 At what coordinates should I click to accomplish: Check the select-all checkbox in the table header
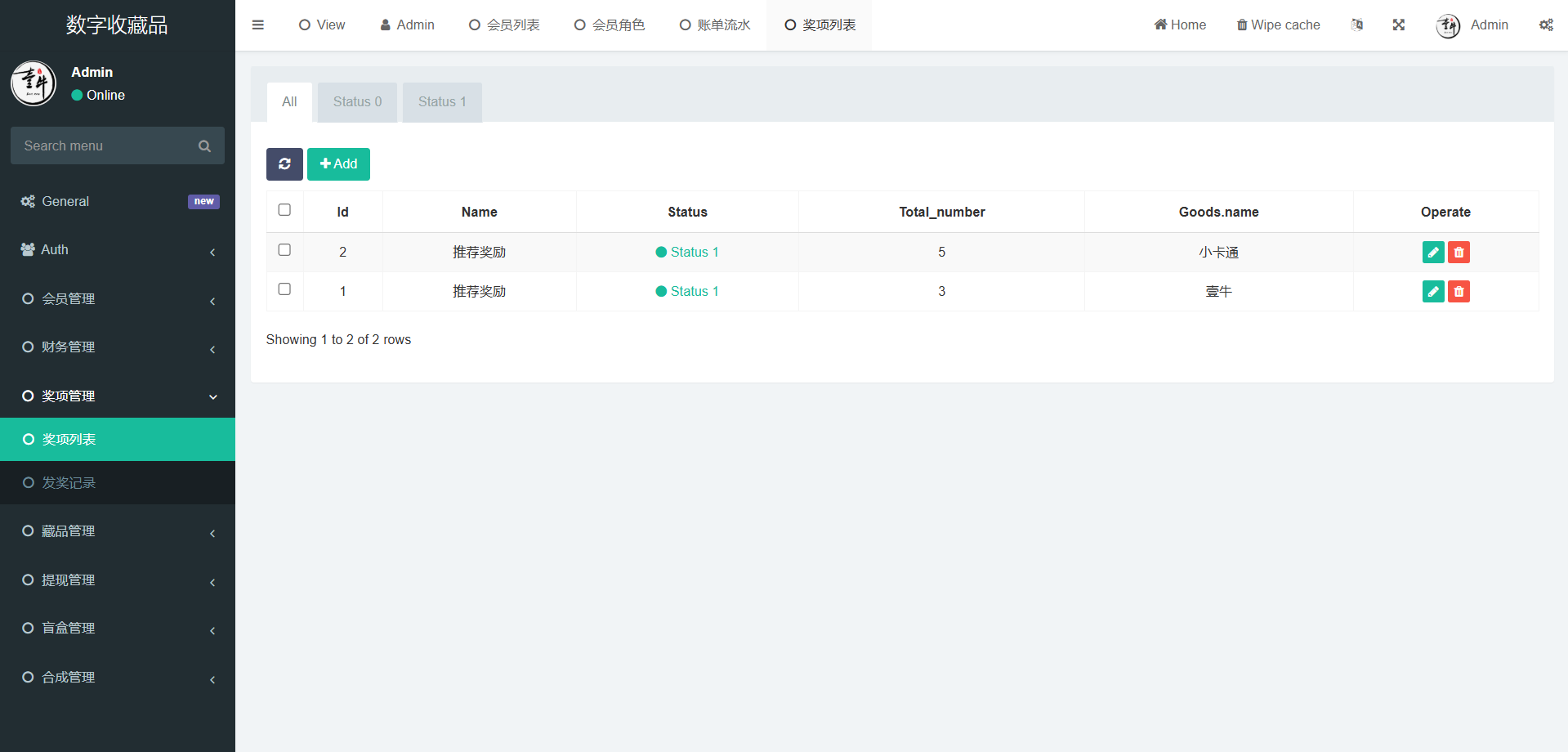(x=284, y=210)
